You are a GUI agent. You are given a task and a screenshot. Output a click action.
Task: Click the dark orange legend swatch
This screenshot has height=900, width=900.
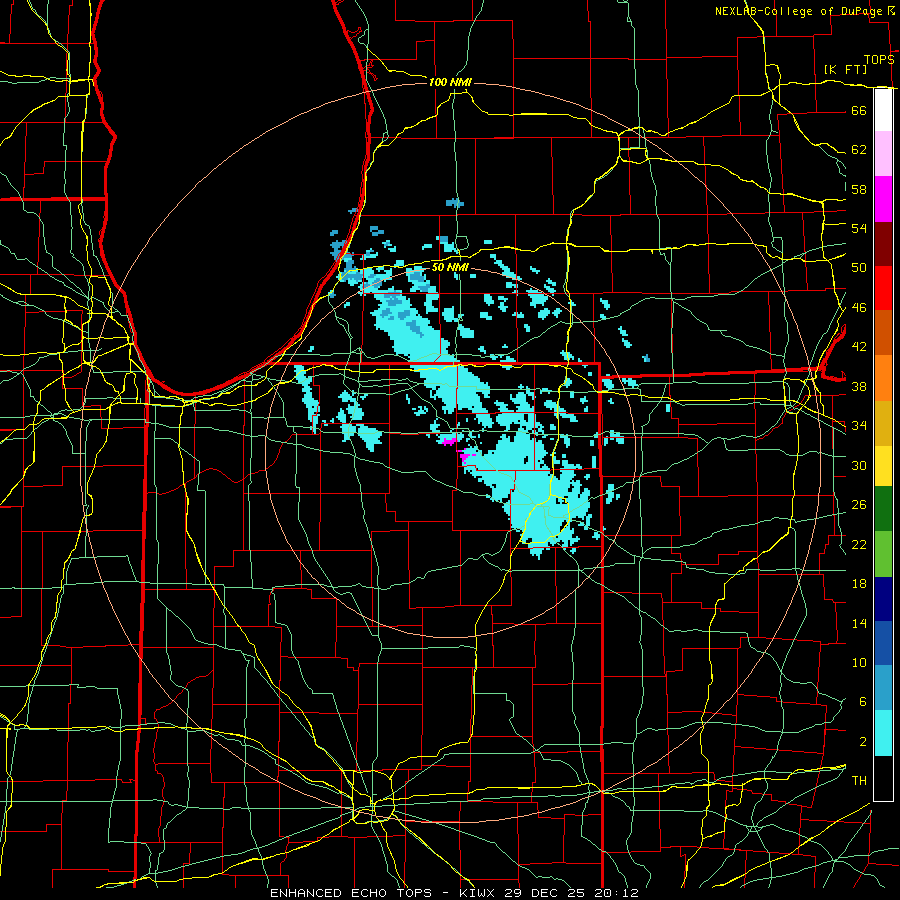click(x=883, y=332)
